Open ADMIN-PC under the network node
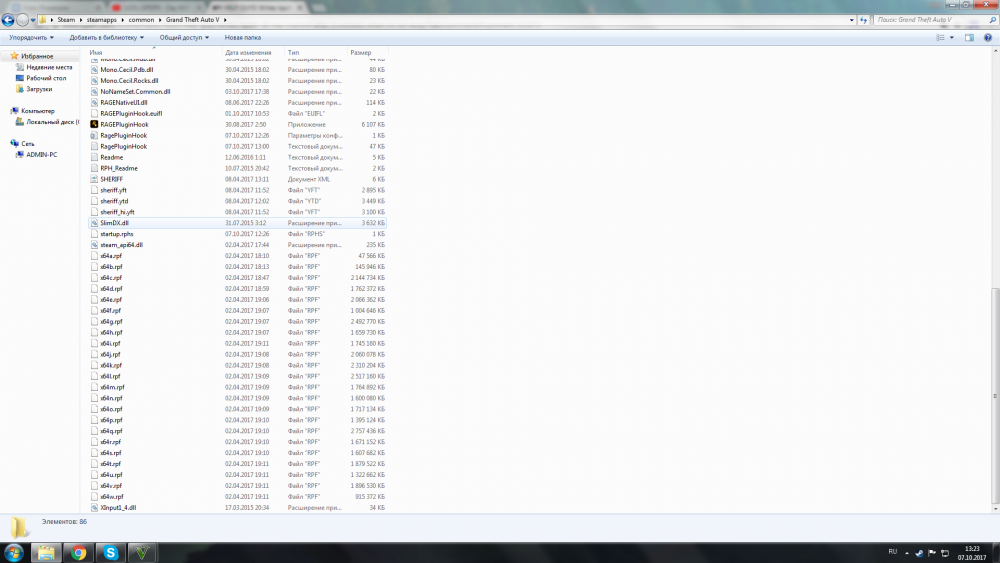Image resolution: width=1000 pixels, height=563 pixels. 41,155
